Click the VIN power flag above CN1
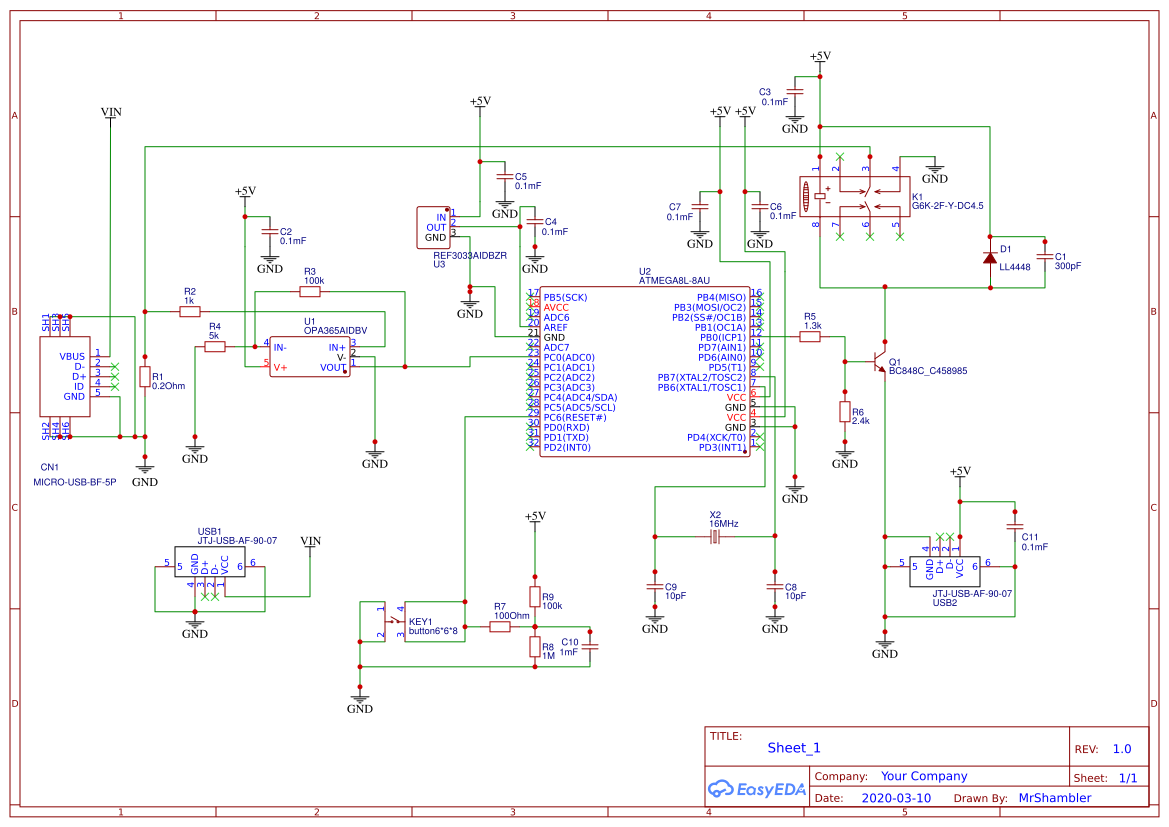The height and width of the screenshot is (827, 1169). [110, 113]
